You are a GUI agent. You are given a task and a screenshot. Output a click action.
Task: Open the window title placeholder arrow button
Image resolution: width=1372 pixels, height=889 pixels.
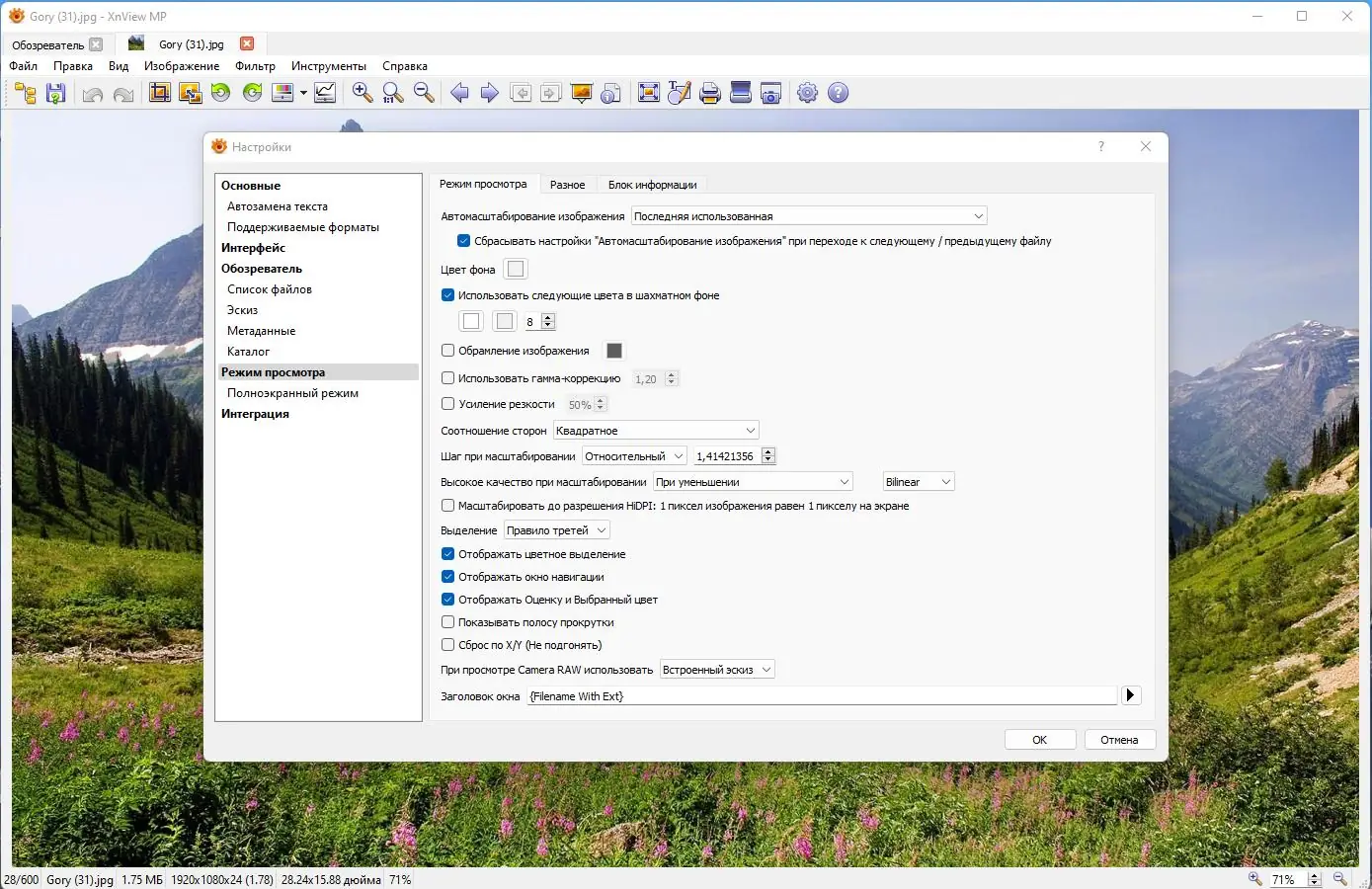coord(1131,696)
